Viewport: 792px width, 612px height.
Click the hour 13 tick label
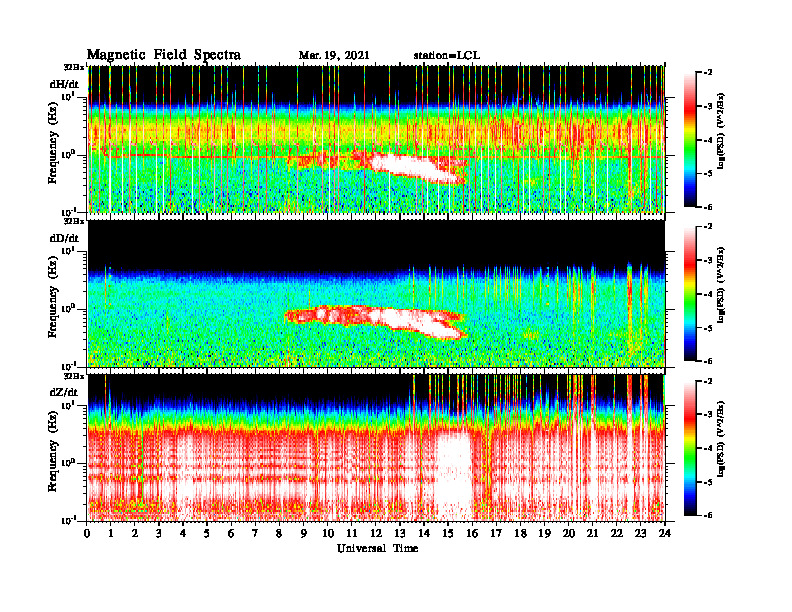point(400,534)
